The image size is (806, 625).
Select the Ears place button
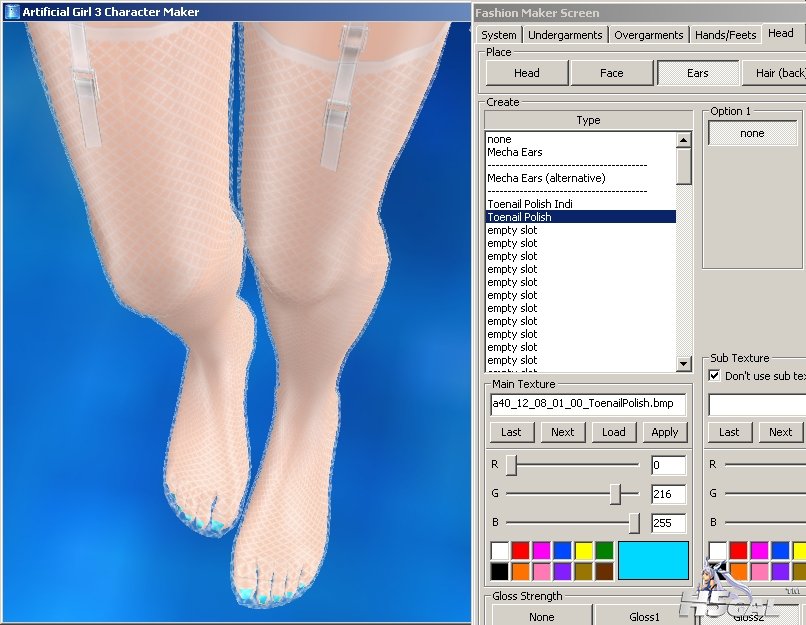698,73
